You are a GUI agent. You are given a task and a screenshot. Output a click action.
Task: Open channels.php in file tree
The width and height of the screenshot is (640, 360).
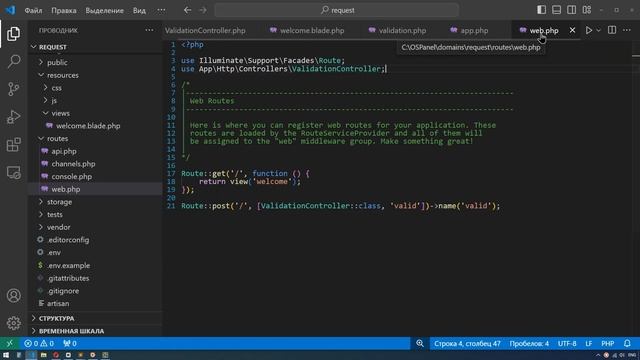pyautogui.click(x=73, y=164)
